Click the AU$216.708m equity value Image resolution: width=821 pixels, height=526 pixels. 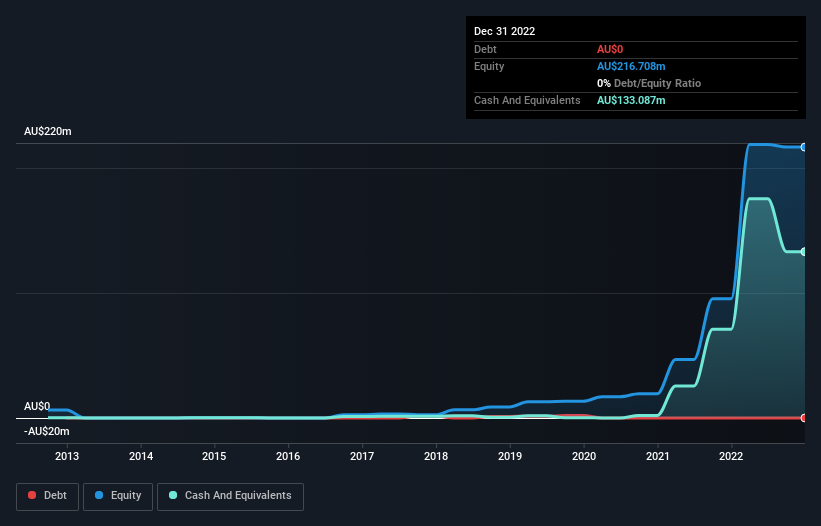click(631, 66)
